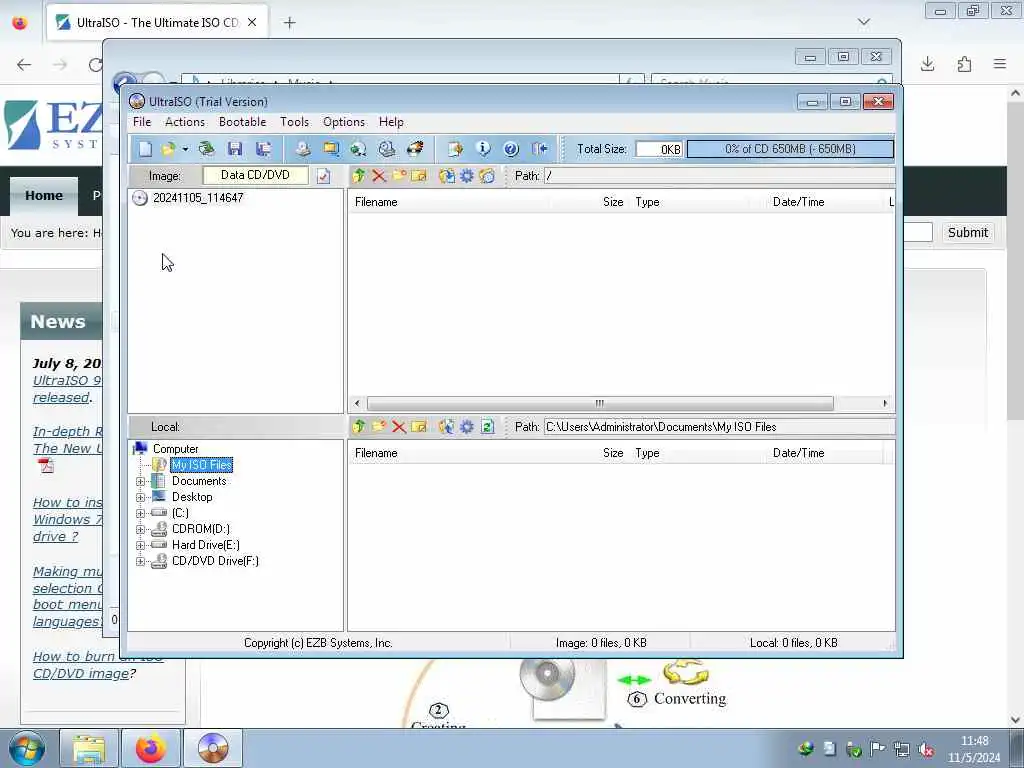
Task: Expand the Desktop tree node
Action: (x=140, y=498)
